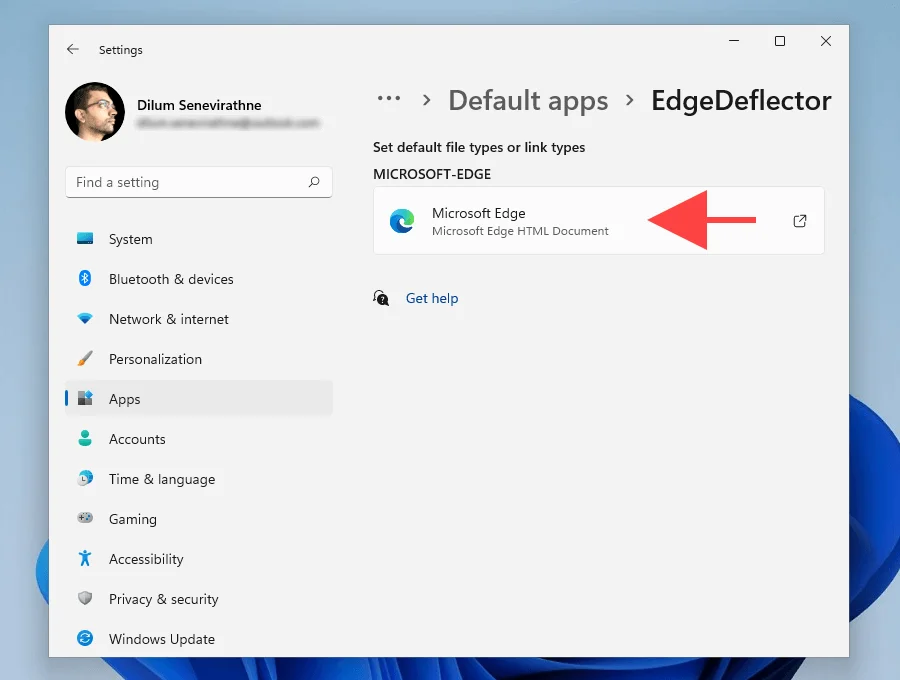The height and width of the screenshot is (680, 900).
Task: Click the Bluetooth icon in sidebar
Action: coord(85,278)
